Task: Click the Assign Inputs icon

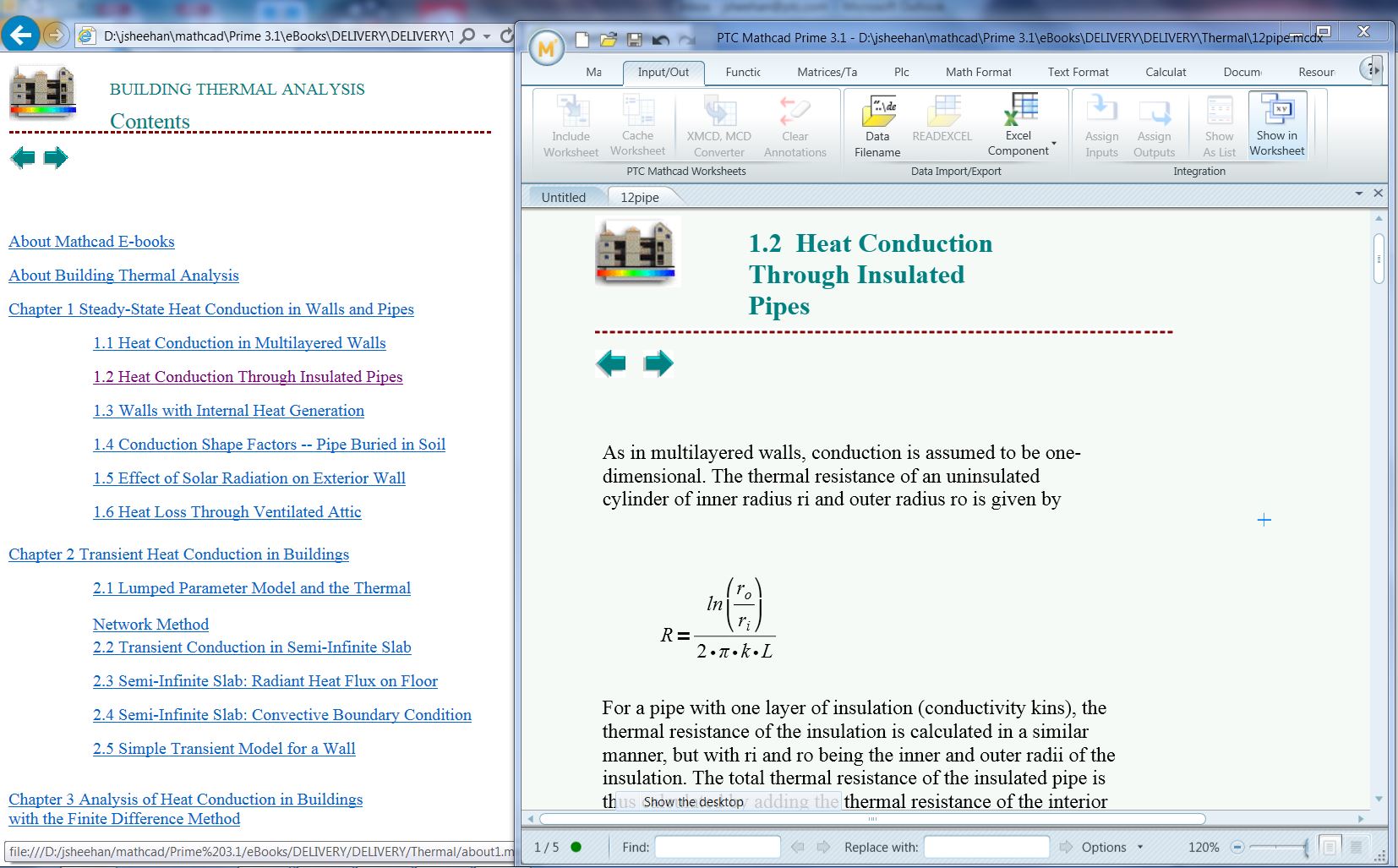Action: coord(1101,126)
